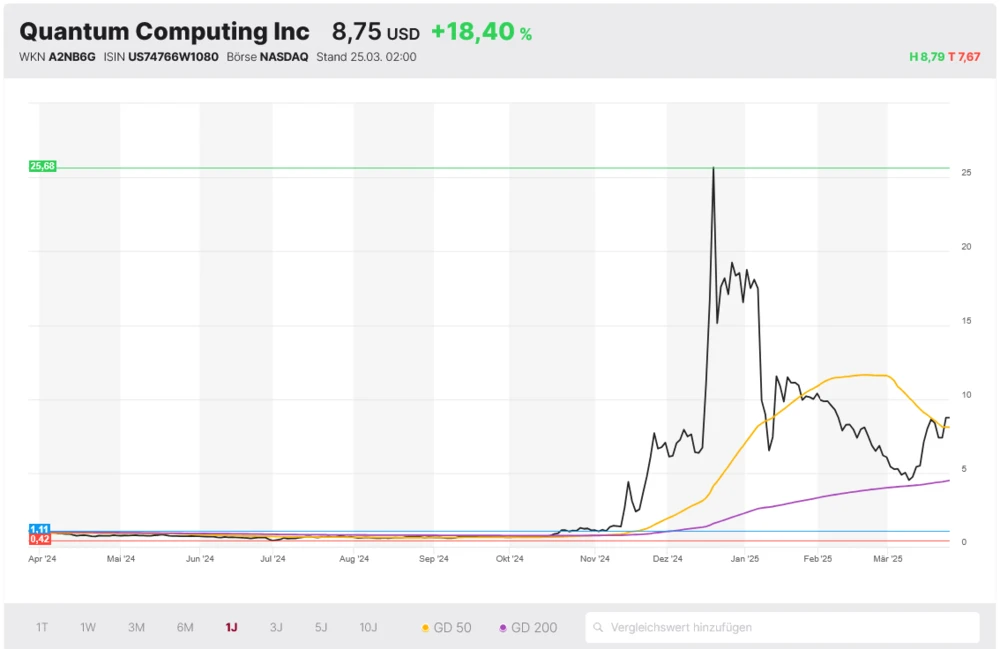This screenshot has width=1000, height=649.
Task: Switch chart to 1W range
Action: (x=88, y=628)
